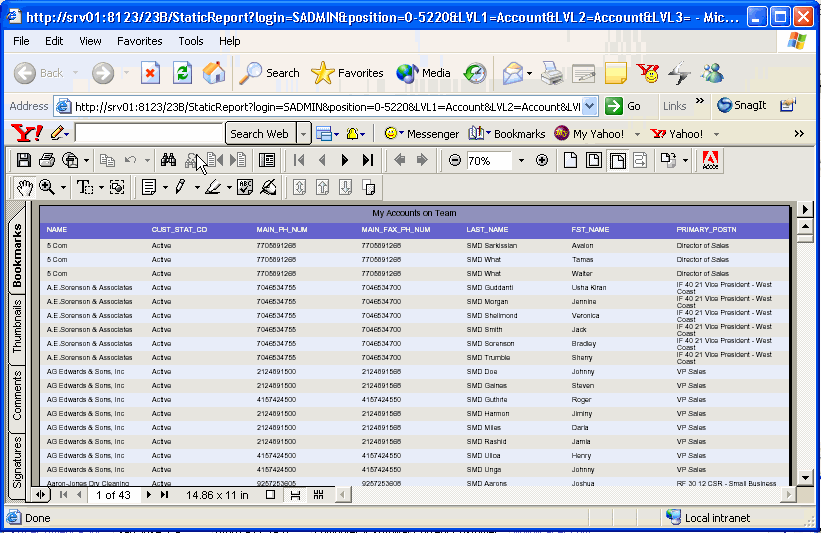821x533 pixels.
Task: Open the zoom percentage dropdown
Action: click(x=521, y=160)
